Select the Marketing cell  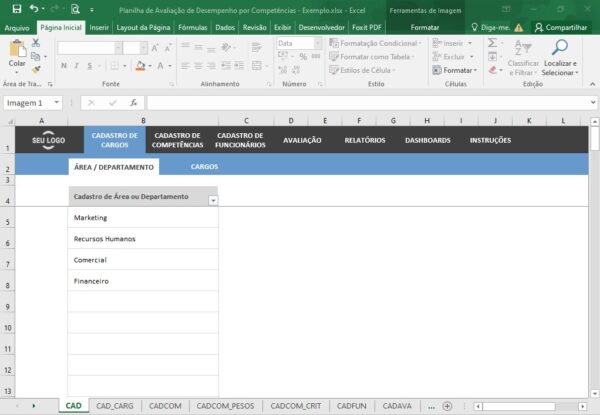coord(143,218)
